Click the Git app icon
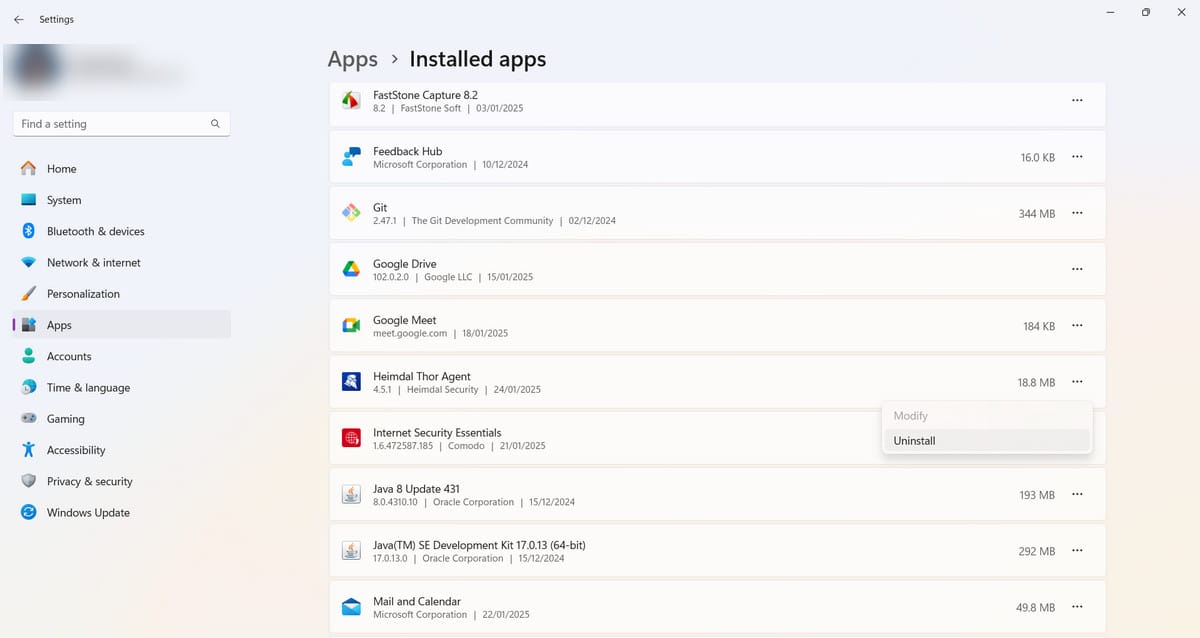 click(x=351, y=213)
